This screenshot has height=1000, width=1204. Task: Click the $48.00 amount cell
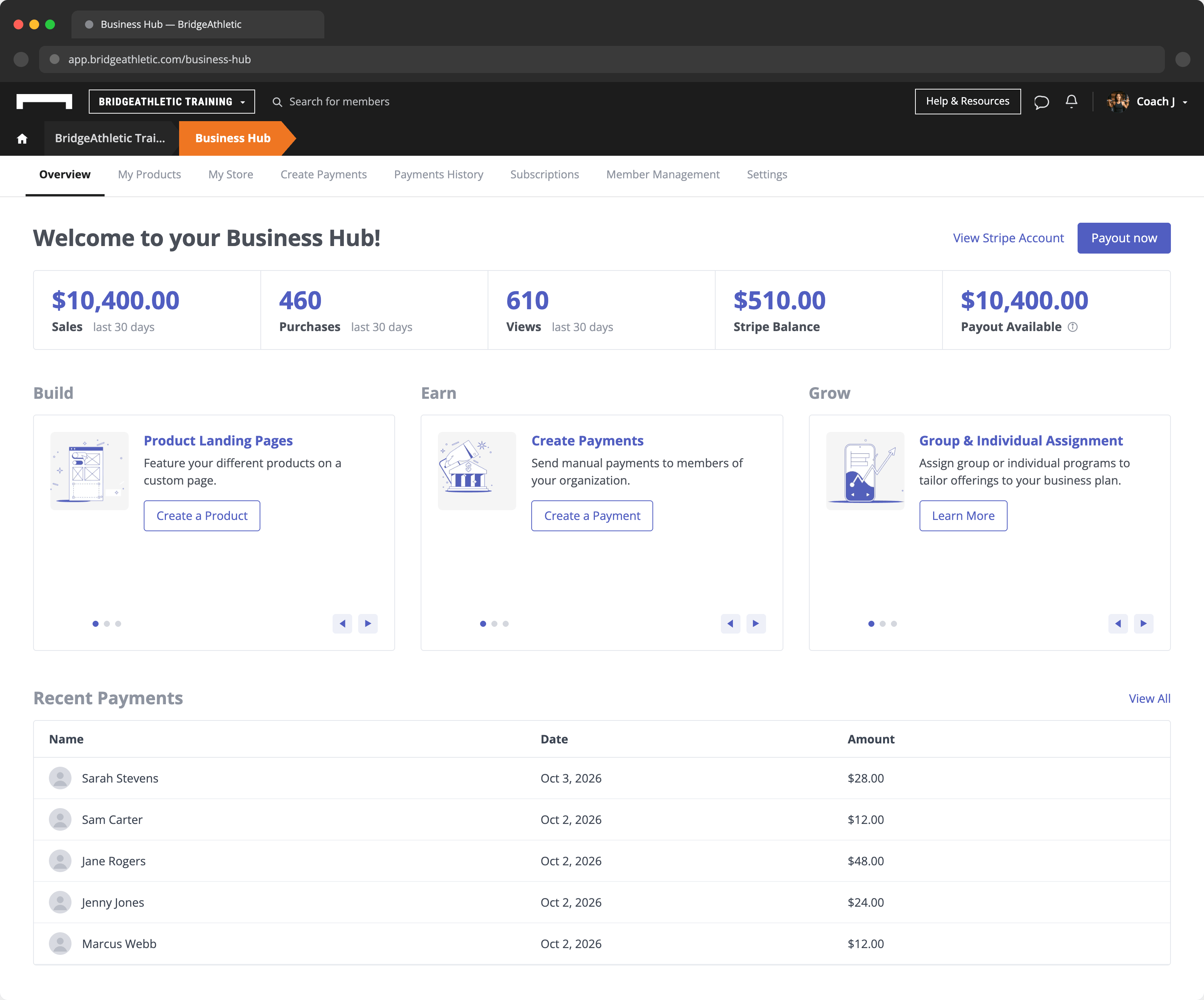click(x=866, y=861)
